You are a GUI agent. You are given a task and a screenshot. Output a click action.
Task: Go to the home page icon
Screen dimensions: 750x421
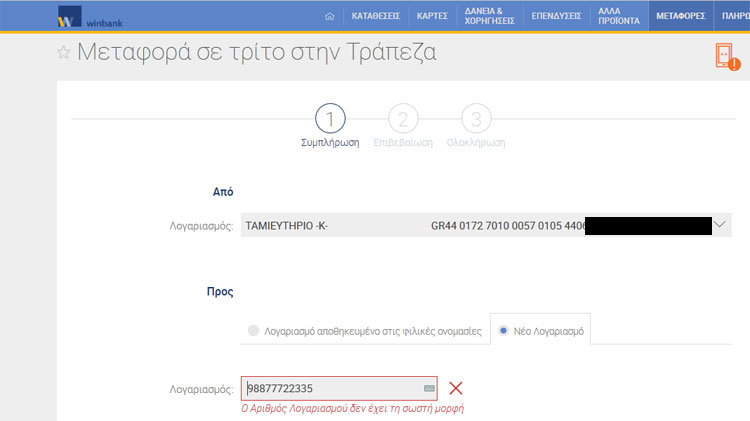[x=330, y=16]
